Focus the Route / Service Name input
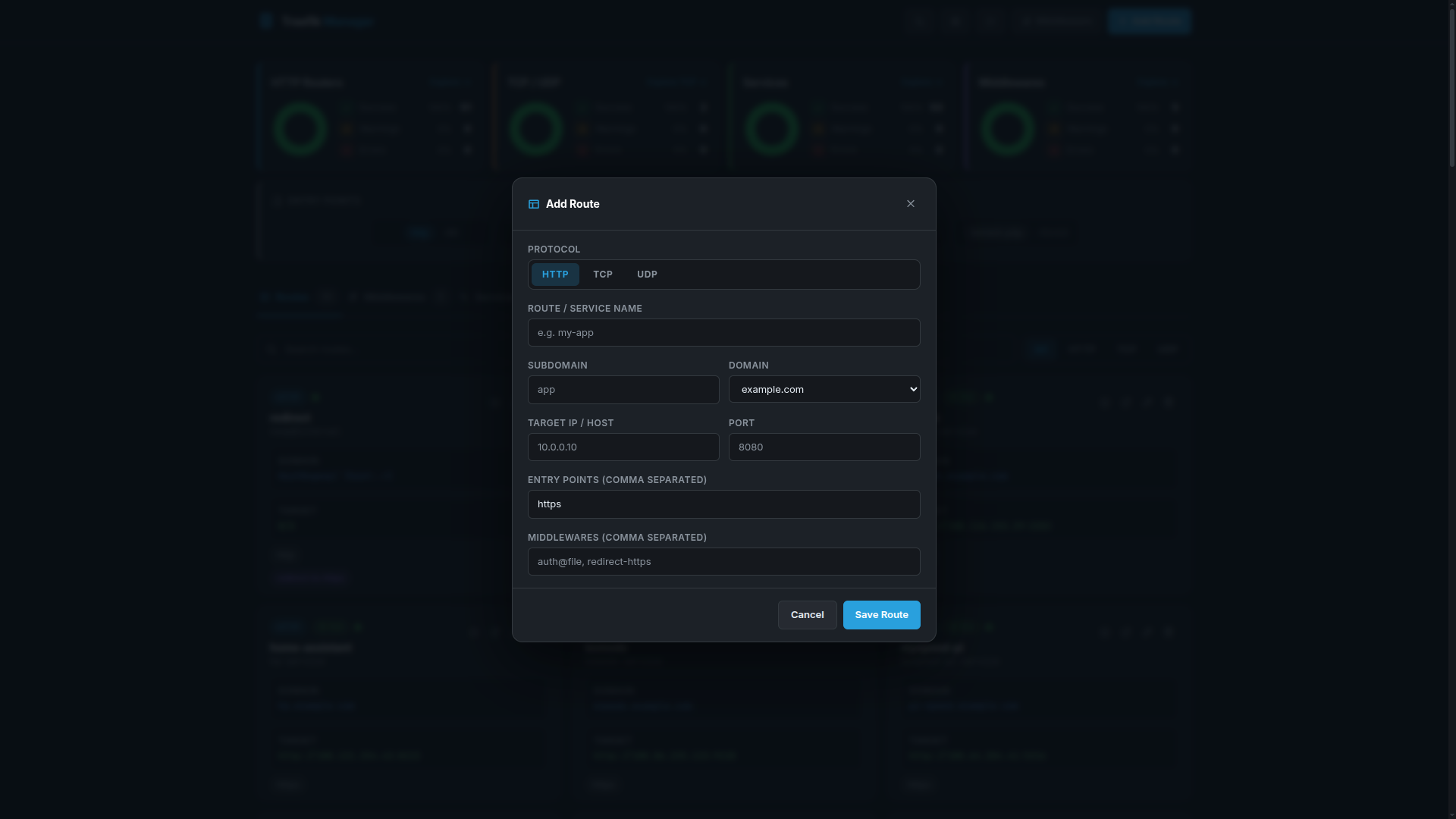The width and height of the screenshot is (1456, 819). click(x=723, y=332)
